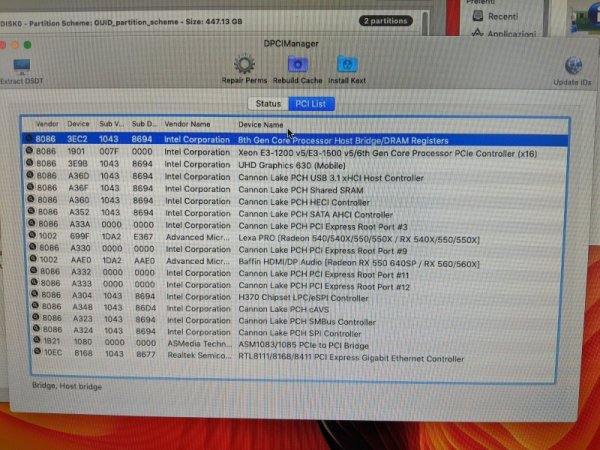Sort by the Sub D.. column header
This screenshot has width=600, height=450.
point(144,124)
